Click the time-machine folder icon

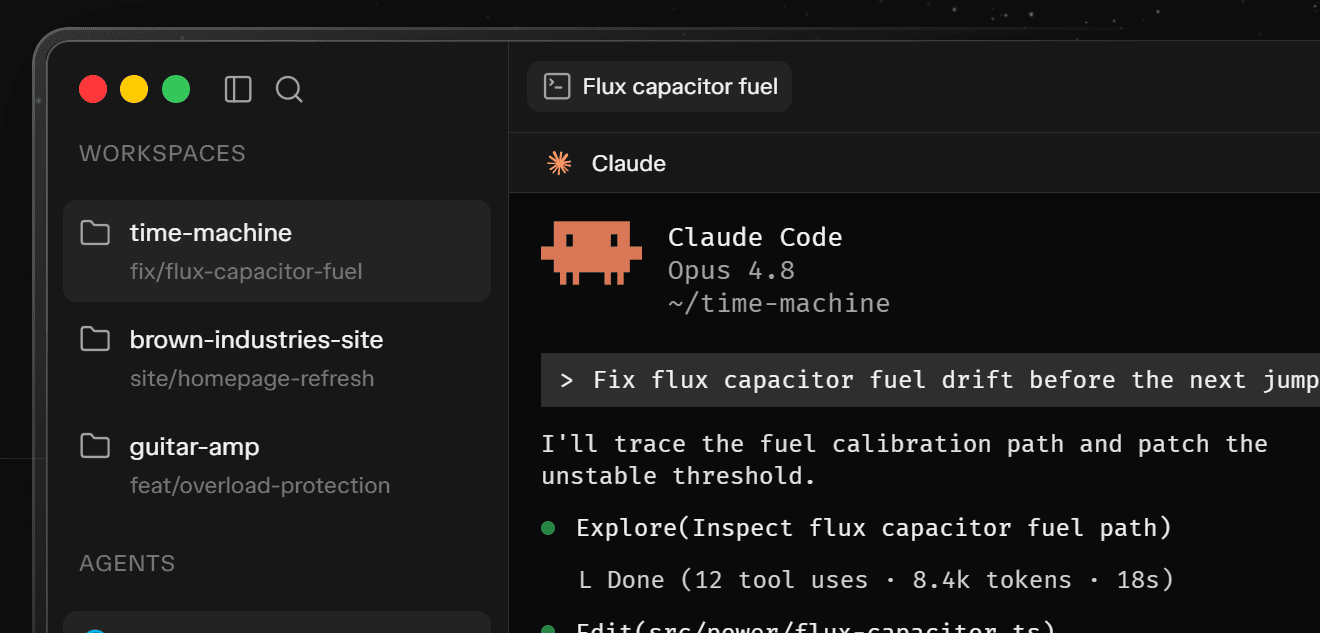coord(95,233)
